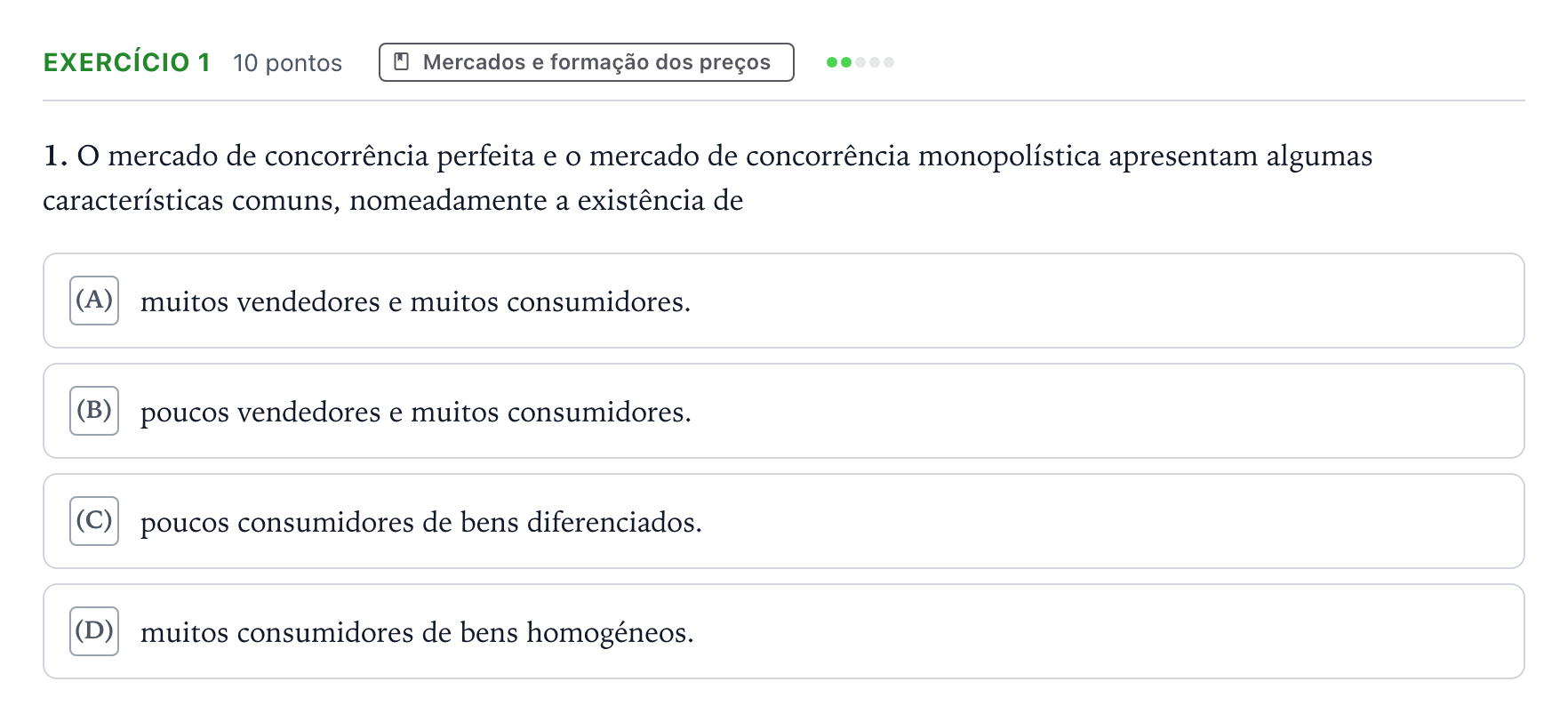
Task: Select the (D) letter badge
Action: [x=94, y=631]
